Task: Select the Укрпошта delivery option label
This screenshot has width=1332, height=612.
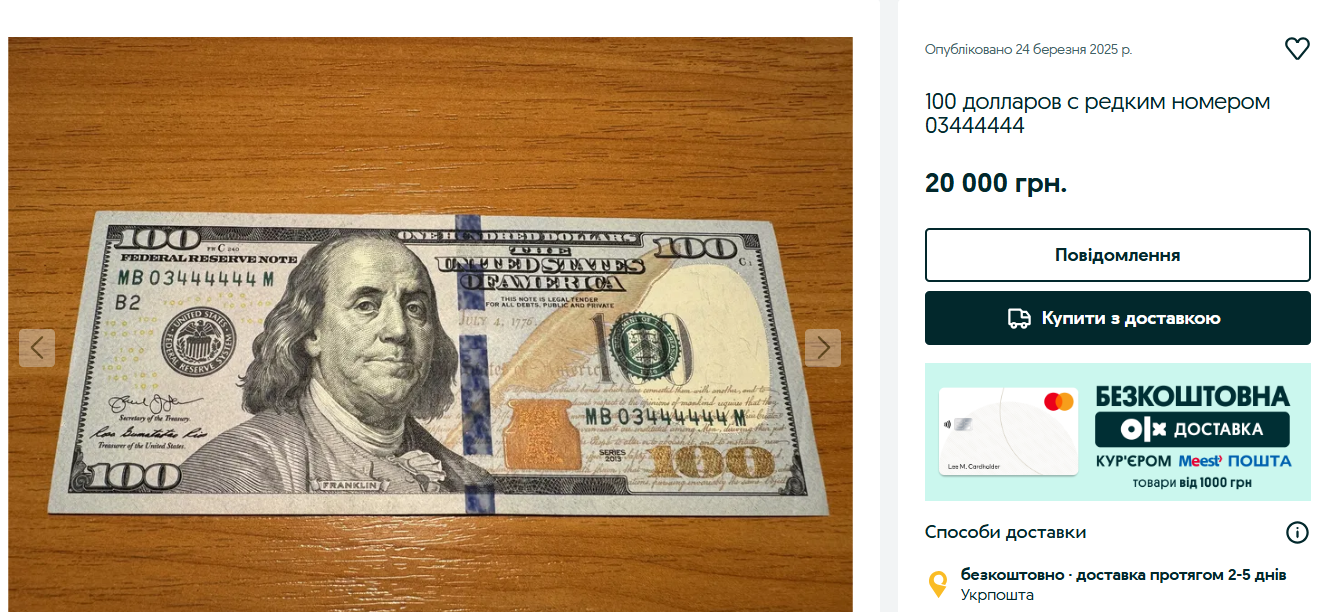Action: (x=997, y=595)
